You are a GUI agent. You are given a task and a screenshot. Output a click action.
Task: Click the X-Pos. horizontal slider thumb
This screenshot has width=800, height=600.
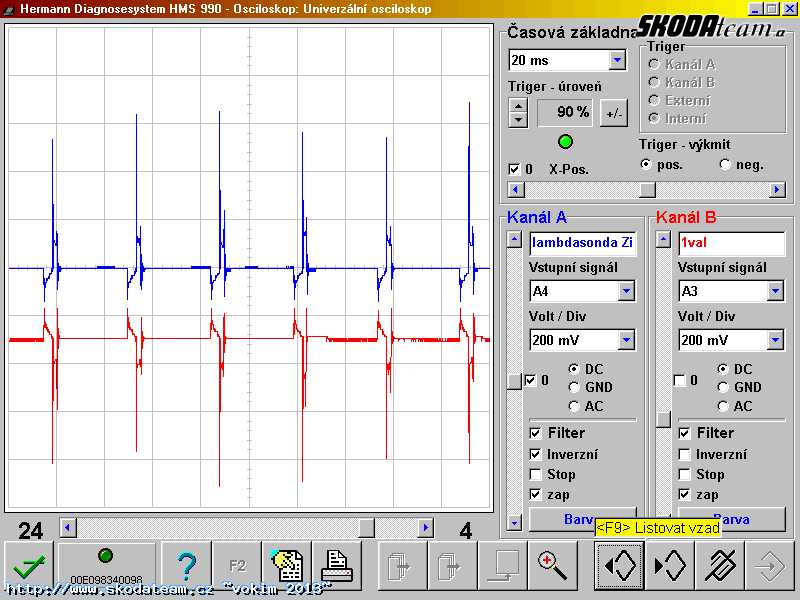click(x=647, y=190)
